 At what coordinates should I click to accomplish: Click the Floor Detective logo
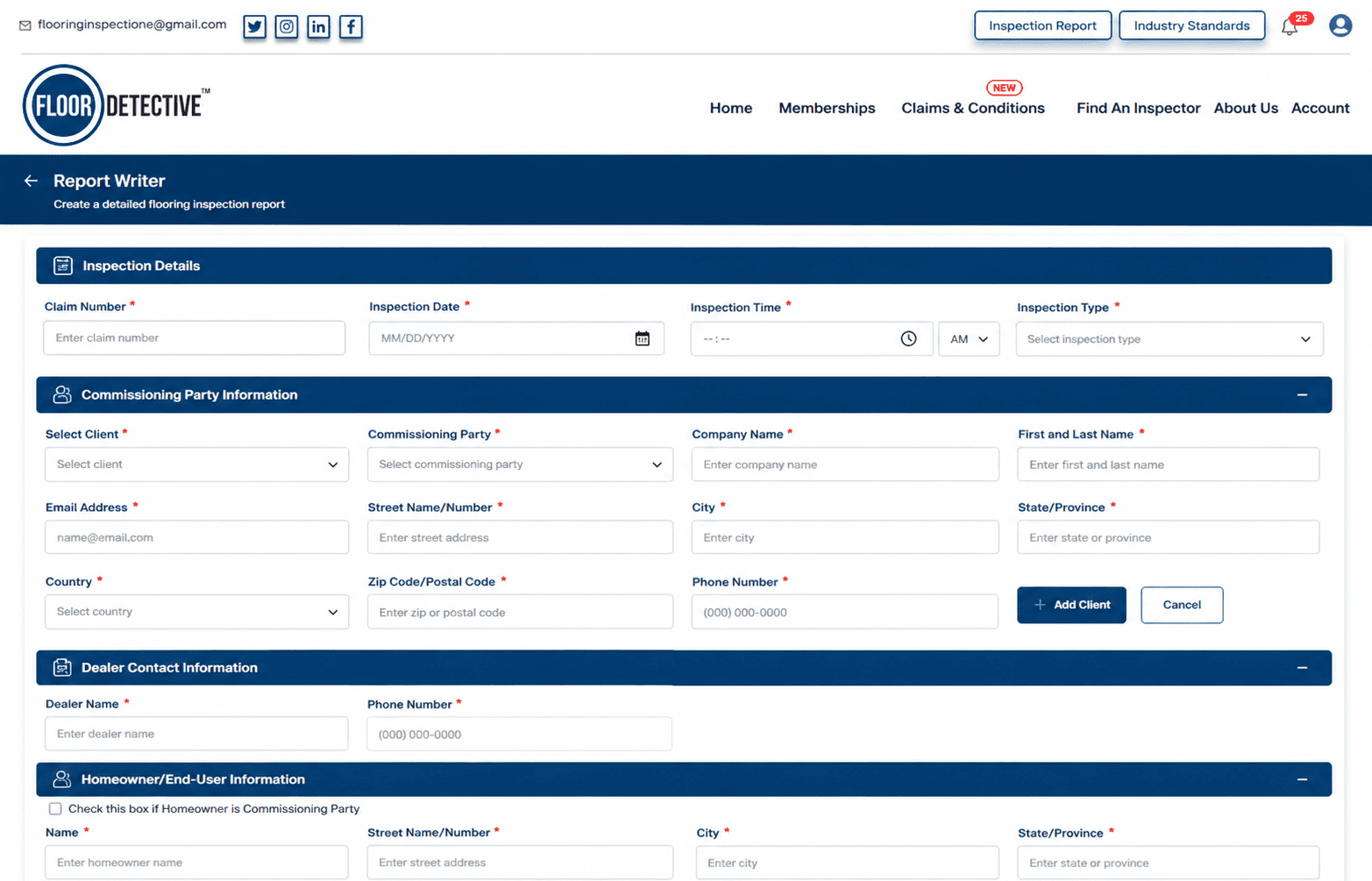click(x=117, y=105)
